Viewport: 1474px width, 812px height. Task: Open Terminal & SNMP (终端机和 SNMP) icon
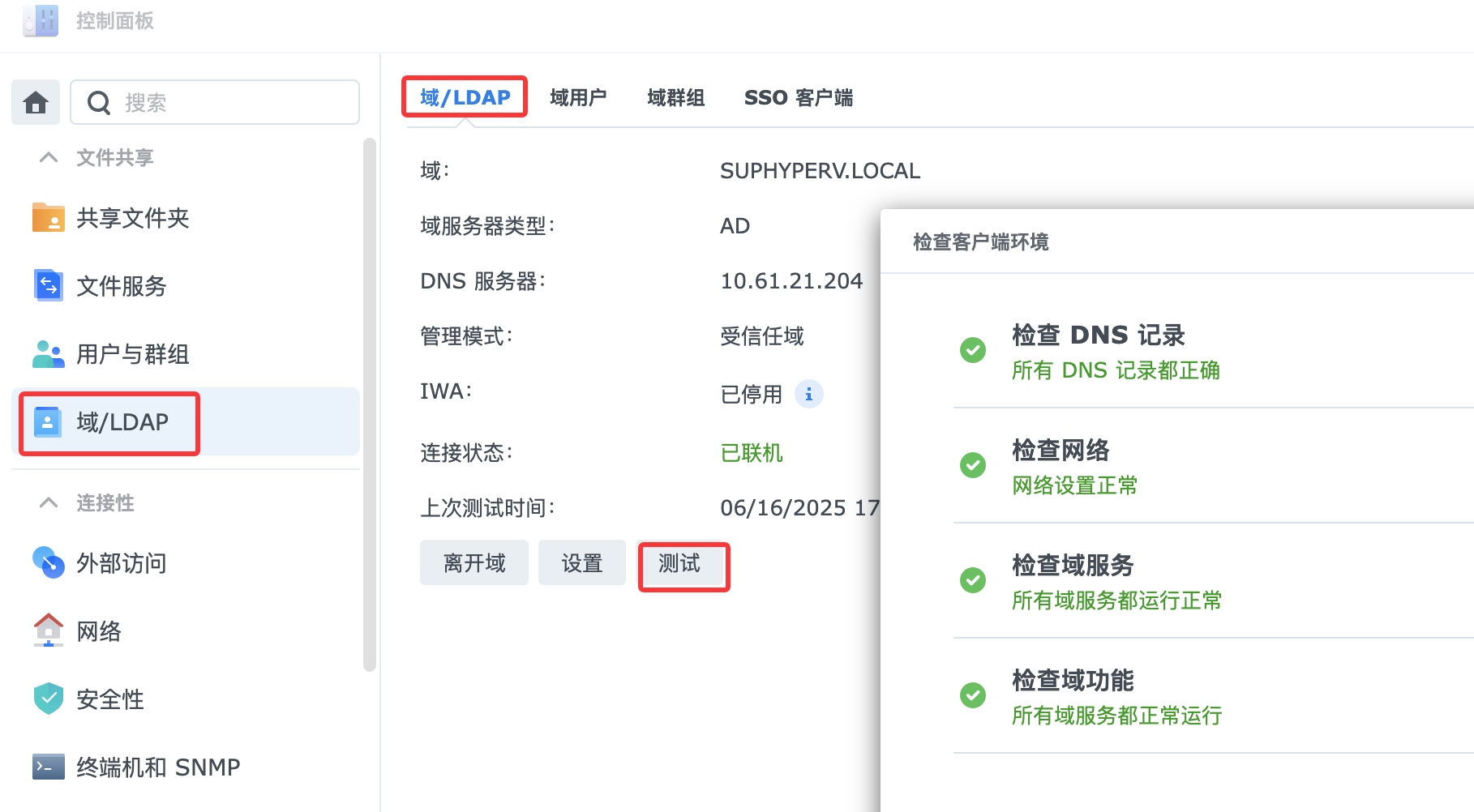pyautogui.click(x=49, y=767)
